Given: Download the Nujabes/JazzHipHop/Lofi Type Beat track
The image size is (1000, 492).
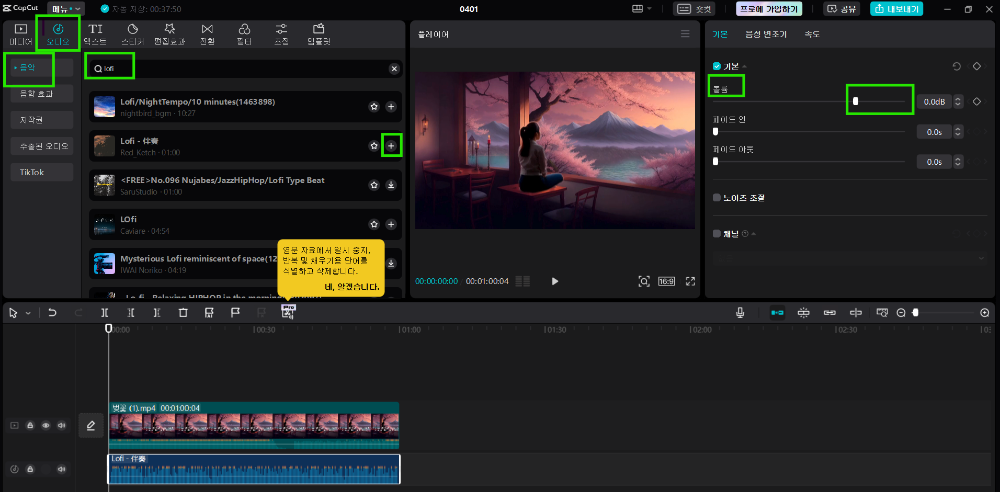Looking at the screenshot, I should click(391, 185).
